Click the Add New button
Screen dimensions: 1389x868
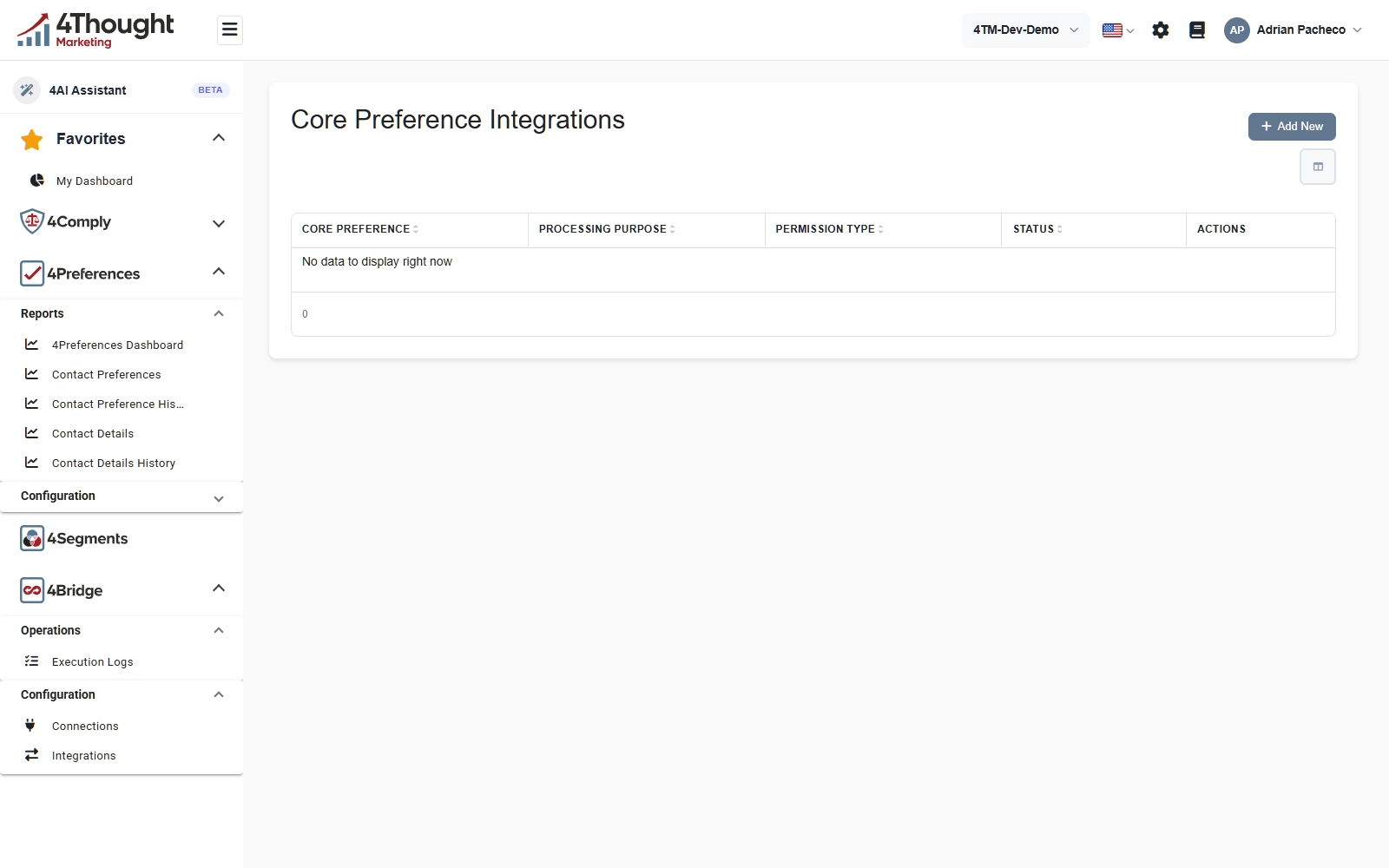pos(1292,127)
